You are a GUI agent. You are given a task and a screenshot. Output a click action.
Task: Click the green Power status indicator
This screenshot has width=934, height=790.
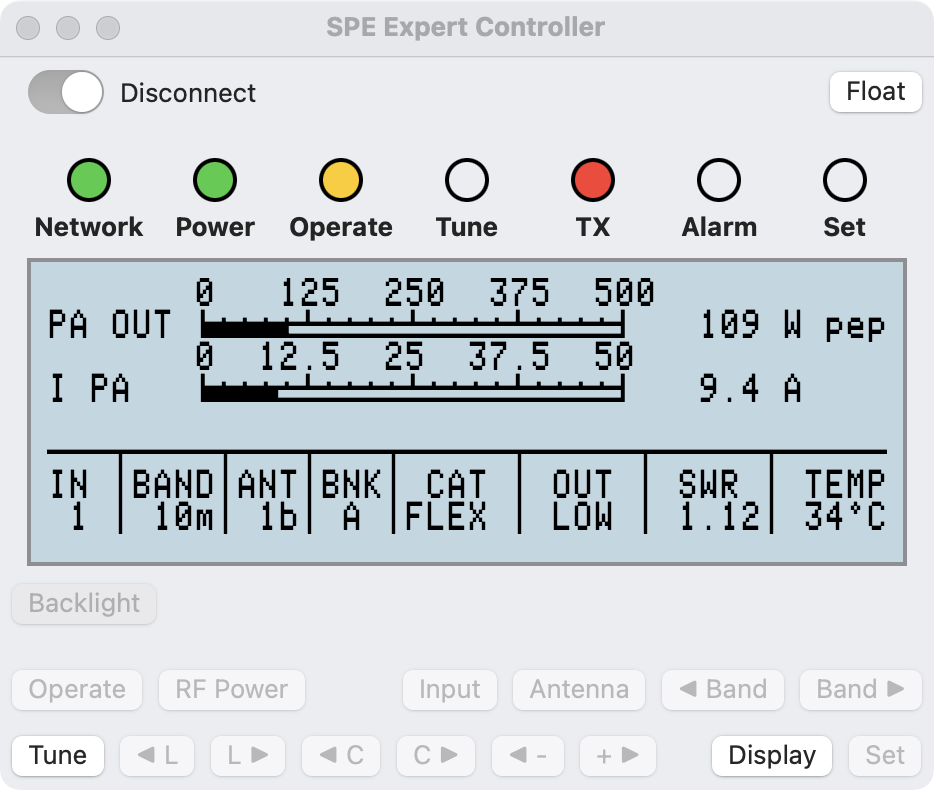pyautogui.click(x=215, y=180)
